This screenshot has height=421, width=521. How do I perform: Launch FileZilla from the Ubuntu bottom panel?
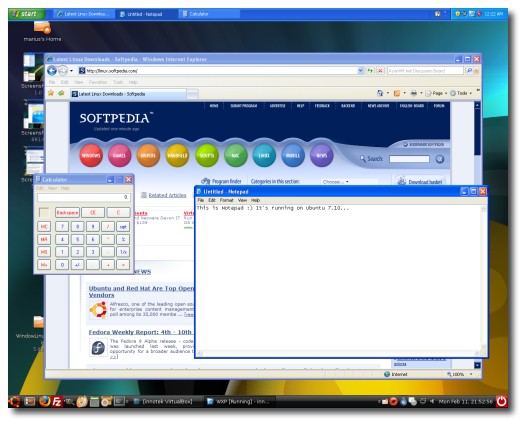tap(57, 402)
